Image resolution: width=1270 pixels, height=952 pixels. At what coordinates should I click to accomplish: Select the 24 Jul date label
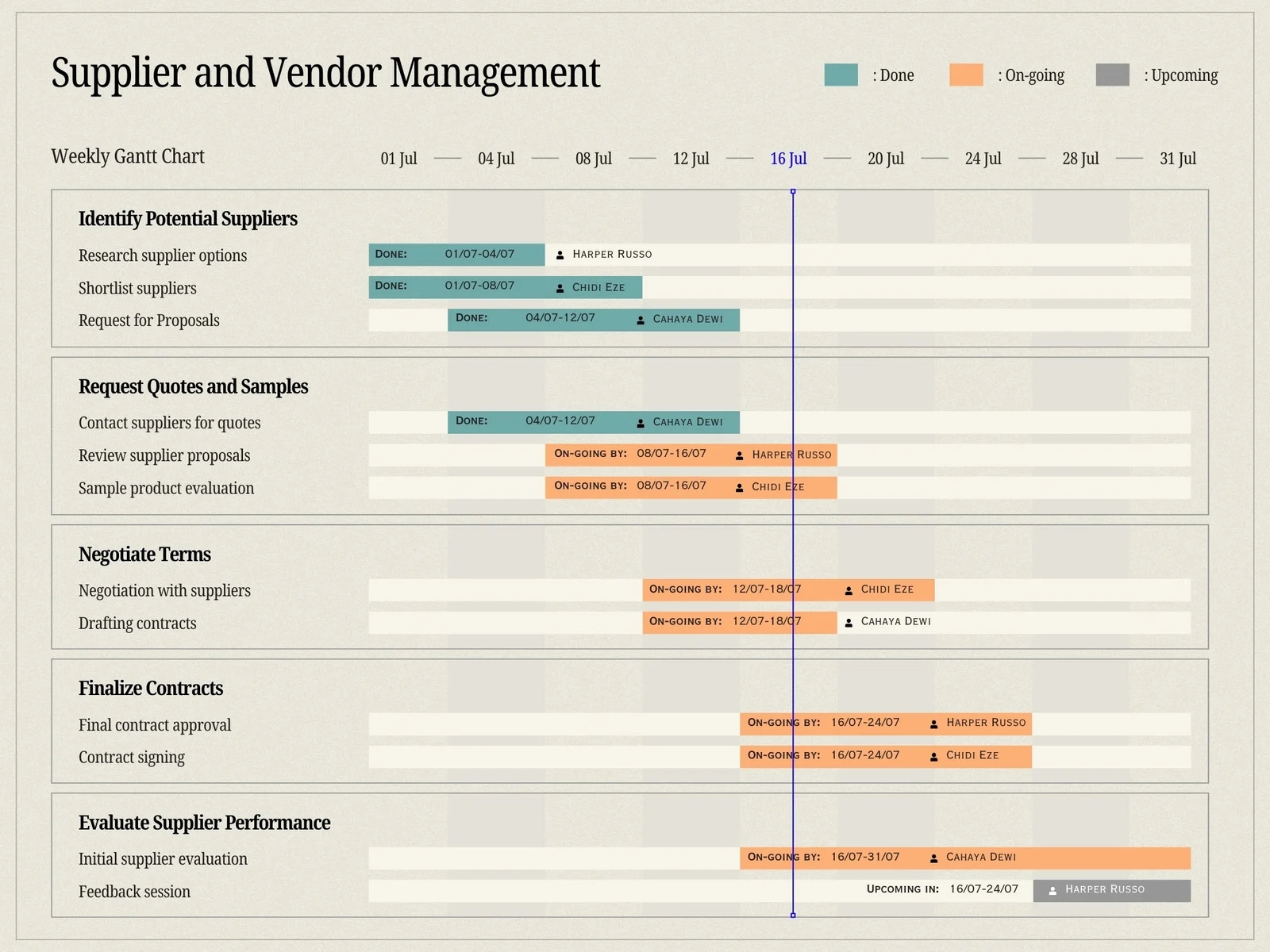983,159
